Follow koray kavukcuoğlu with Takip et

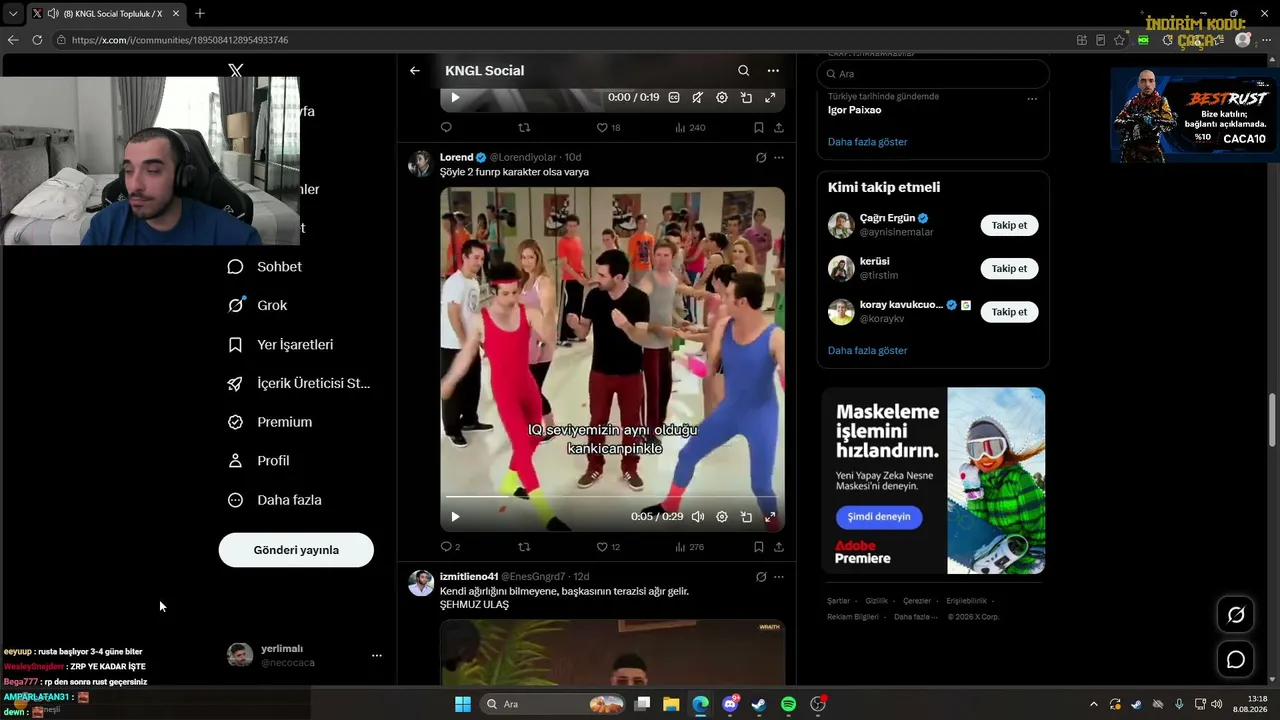pyautogui.click(x=1009, y=312)
